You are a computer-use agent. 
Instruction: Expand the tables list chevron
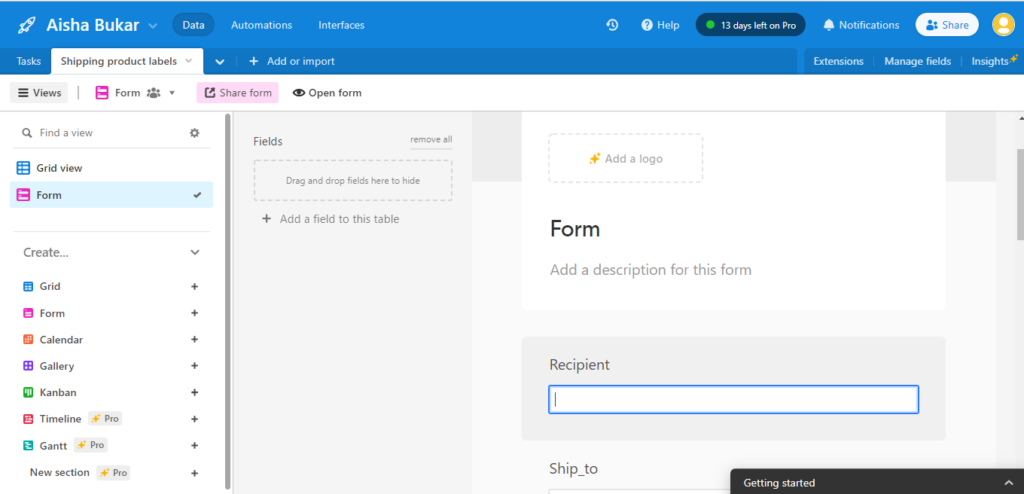(220, 61)
